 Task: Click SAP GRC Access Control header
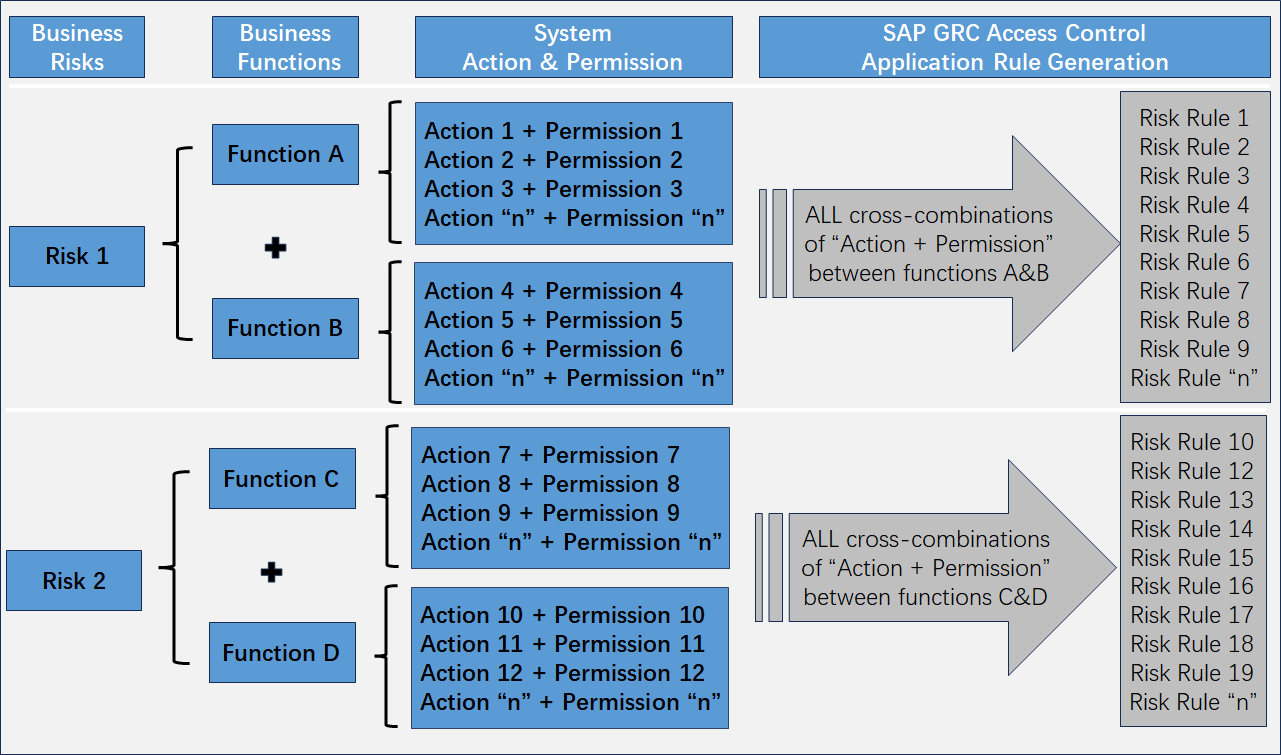point(1014,47)
